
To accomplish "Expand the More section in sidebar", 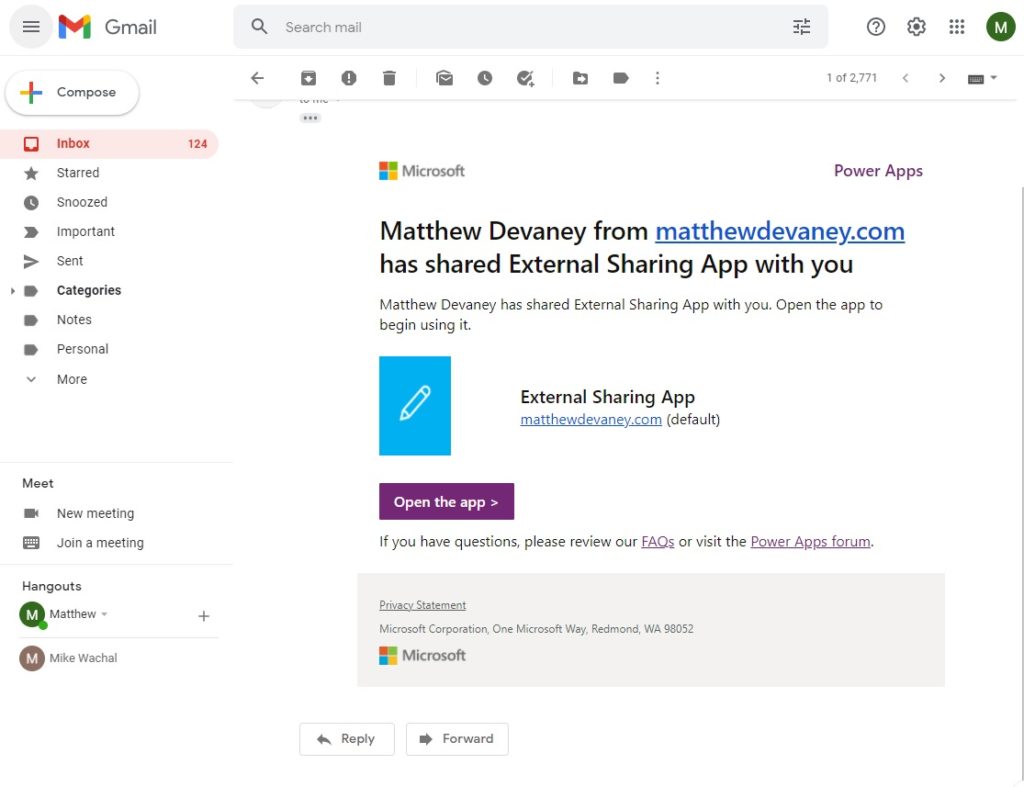I will (31, 379).
